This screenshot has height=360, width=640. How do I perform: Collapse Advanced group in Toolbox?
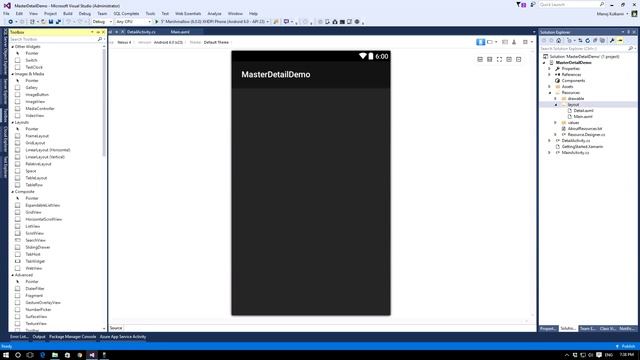click(x=13, y=275)
